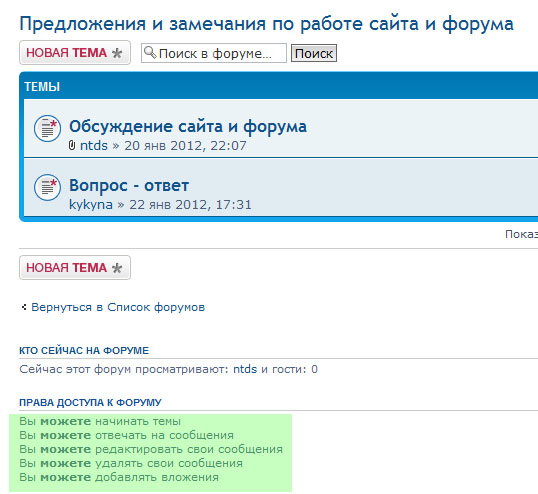
Task: Click the ТЕМЫ header bar
Action: (279, 86)
